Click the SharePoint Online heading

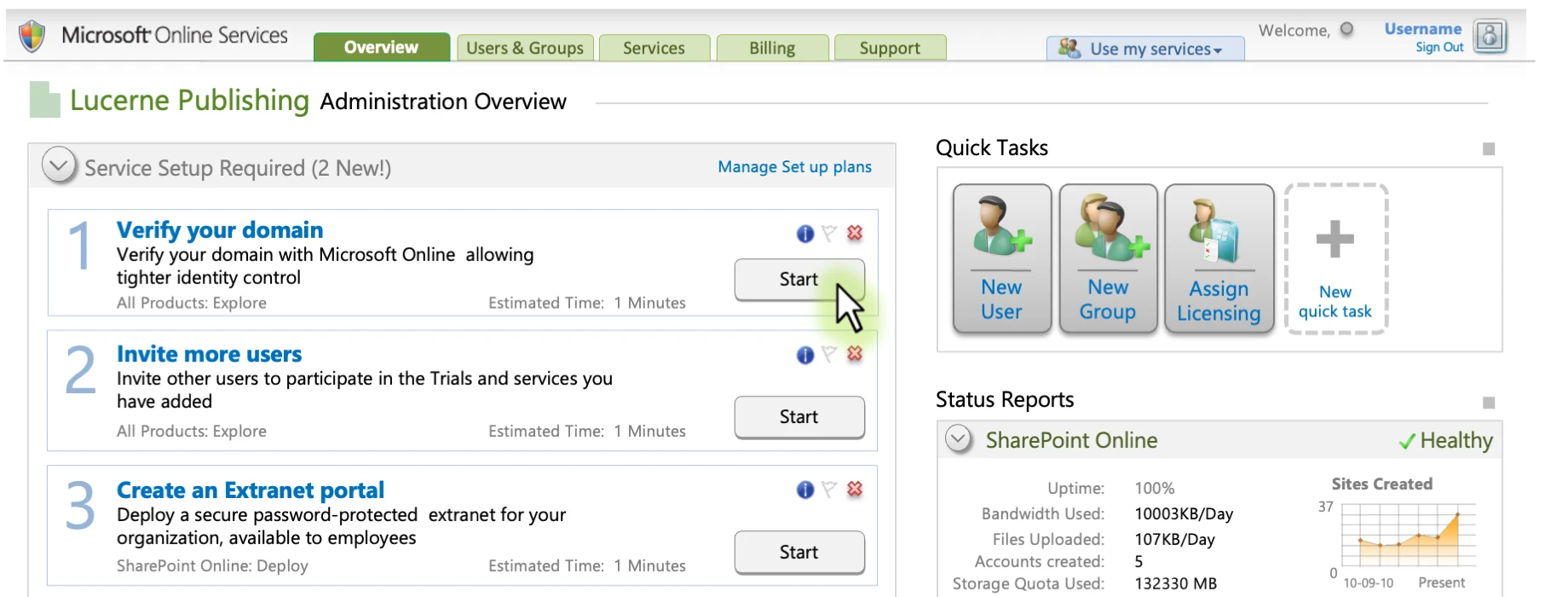(1071, 440)
